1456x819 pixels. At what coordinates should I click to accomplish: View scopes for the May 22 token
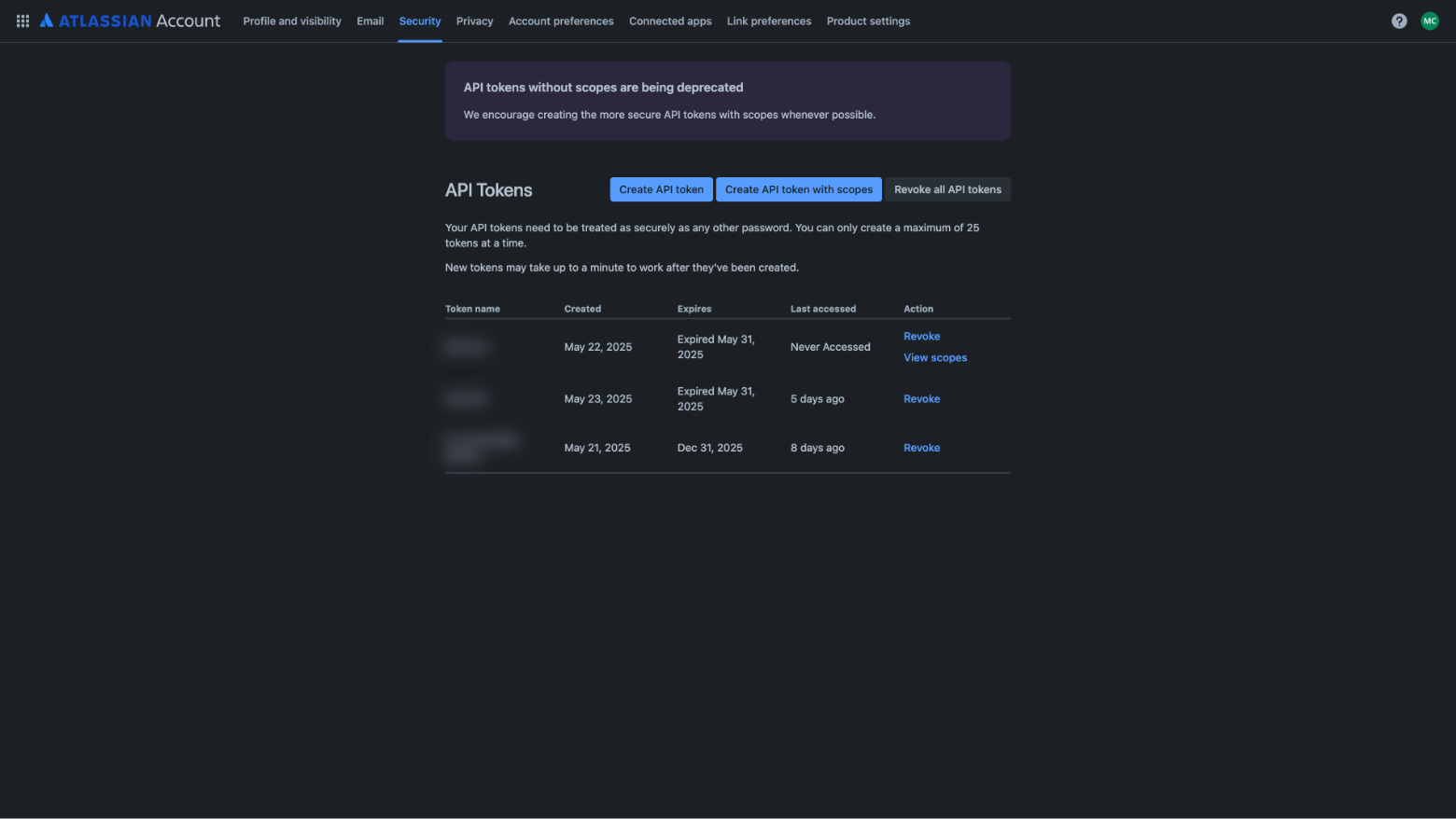[934, 357]
